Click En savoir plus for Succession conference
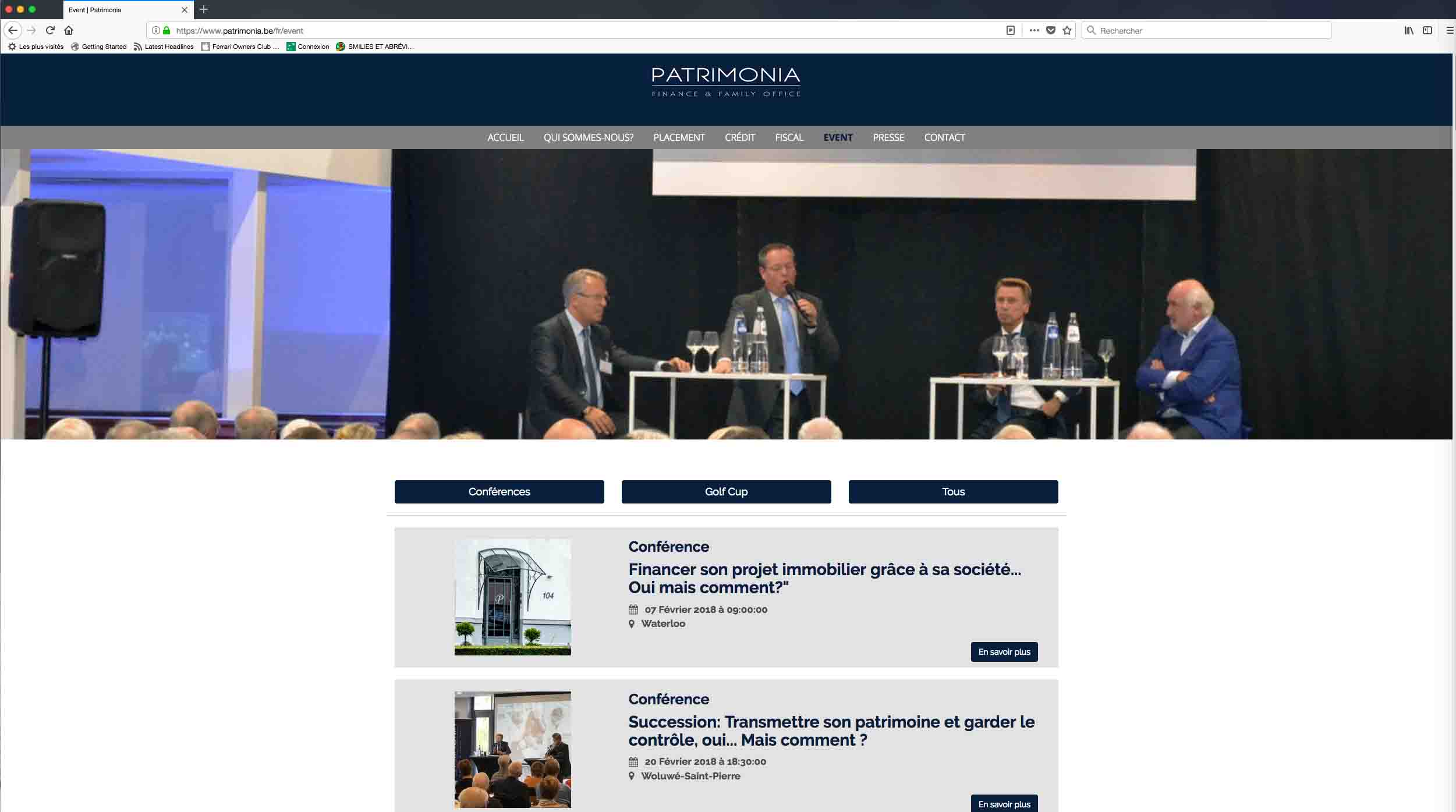This screenshot has width=1456, height=812. [x=1004, y=803]
